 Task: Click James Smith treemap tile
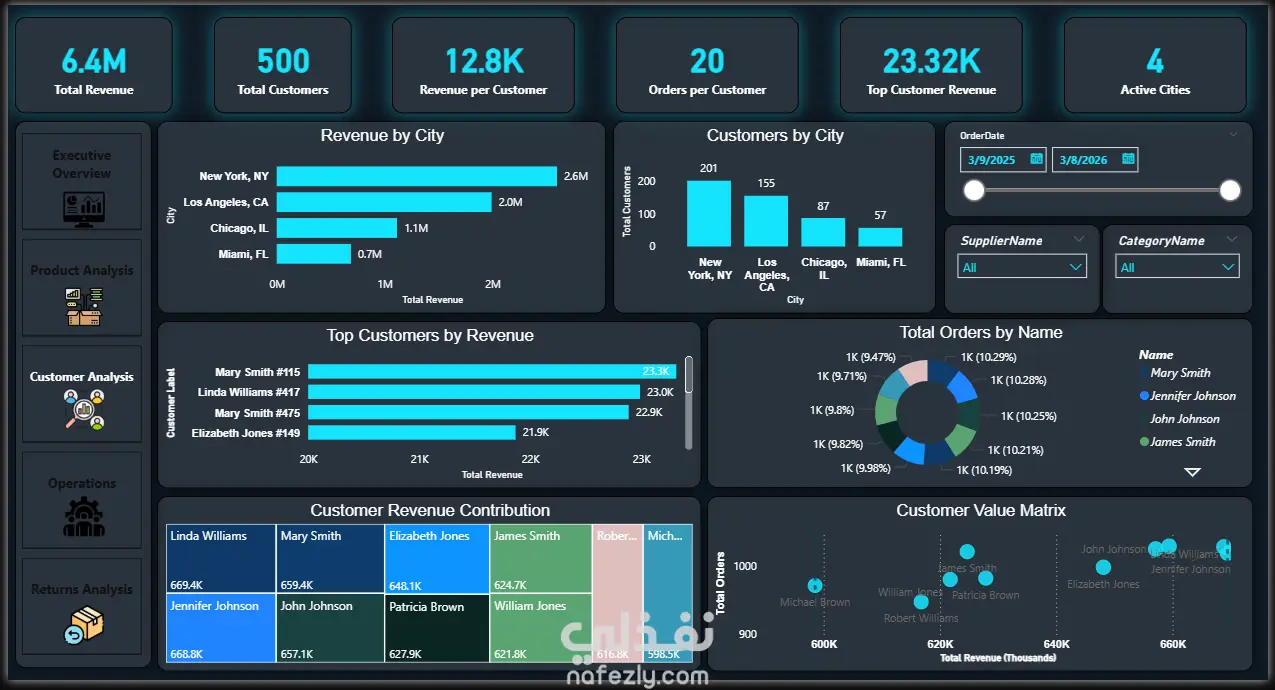(541, 559)
